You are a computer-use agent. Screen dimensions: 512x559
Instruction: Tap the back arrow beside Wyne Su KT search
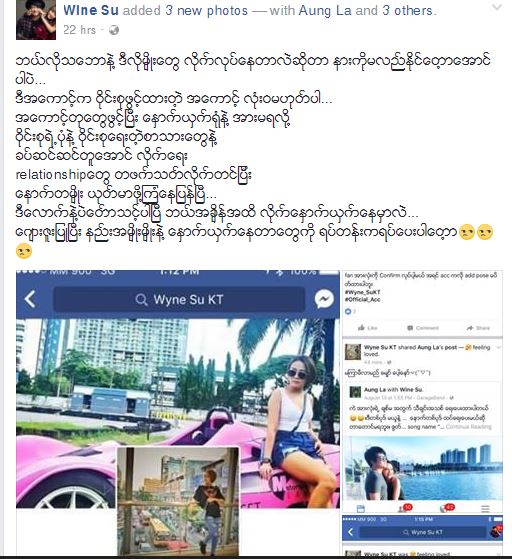coord(30,299)
